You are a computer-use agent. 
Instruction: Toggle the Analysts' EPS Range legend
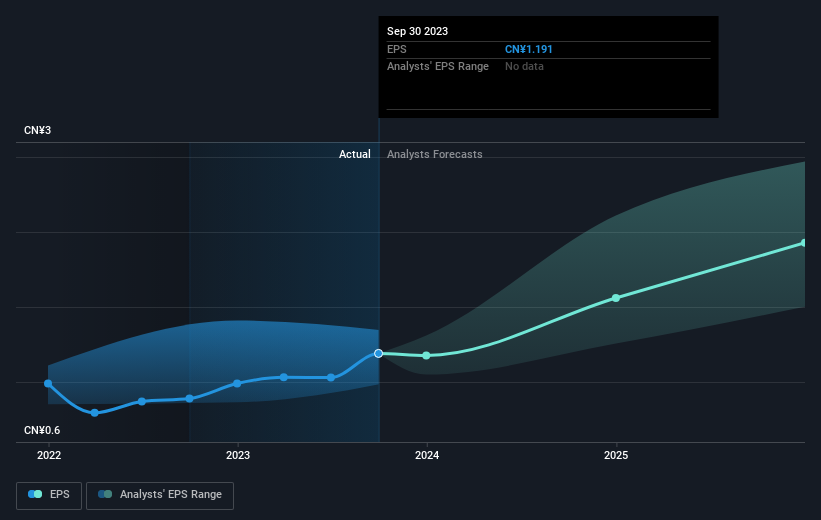pos(160,495)
